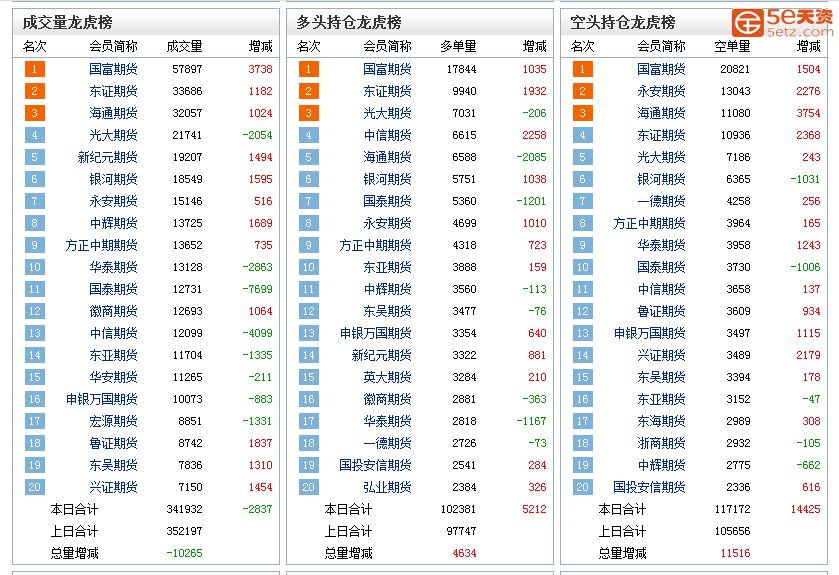Open 海通期货 in the 成交量龙虎榜 table
The width and height of the screenshot is (839, 575).
[113, 113]
